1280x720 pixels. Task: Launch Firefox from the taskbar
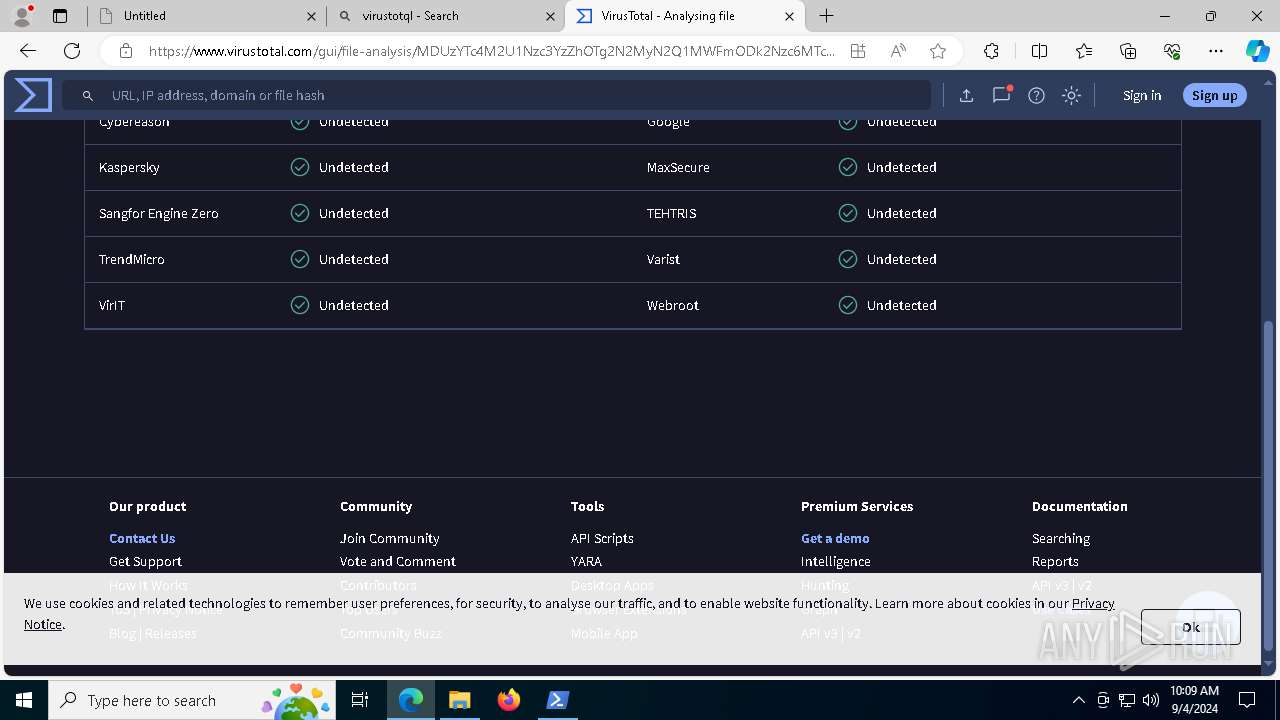pyautogui.click(x=509, y=700)
